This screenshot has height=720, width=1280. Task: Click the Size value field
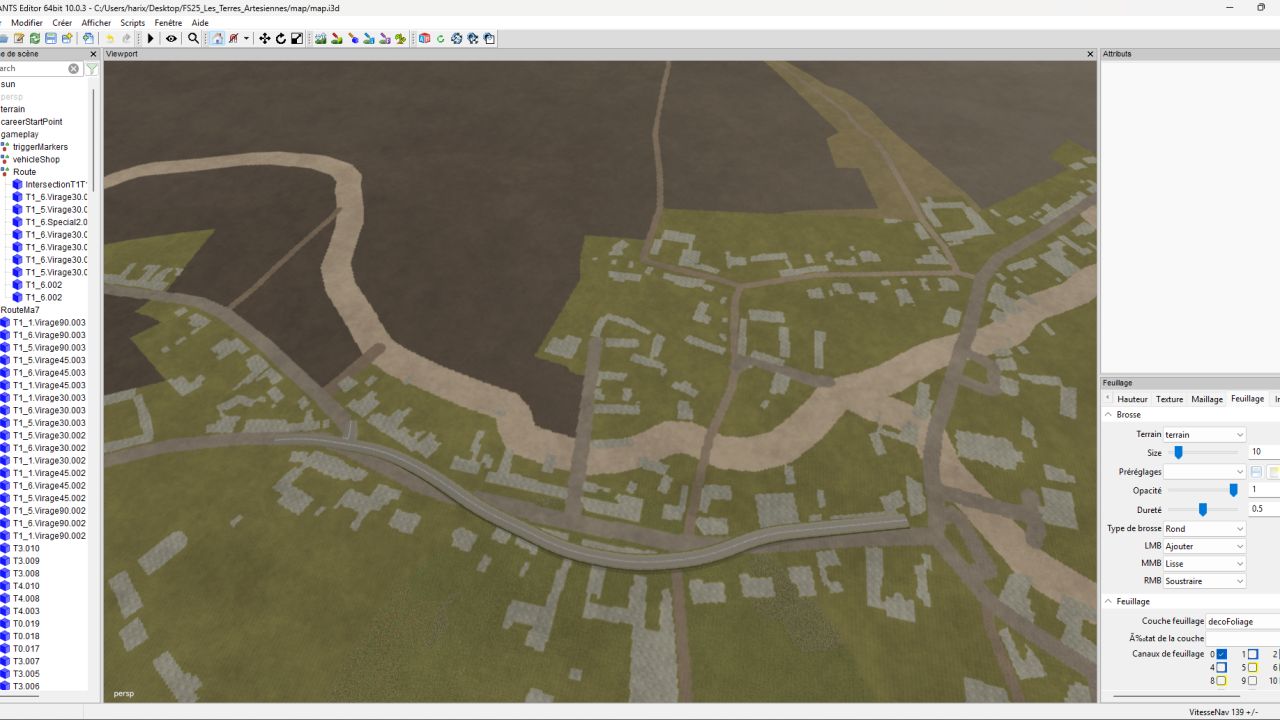pos(1264,453)
